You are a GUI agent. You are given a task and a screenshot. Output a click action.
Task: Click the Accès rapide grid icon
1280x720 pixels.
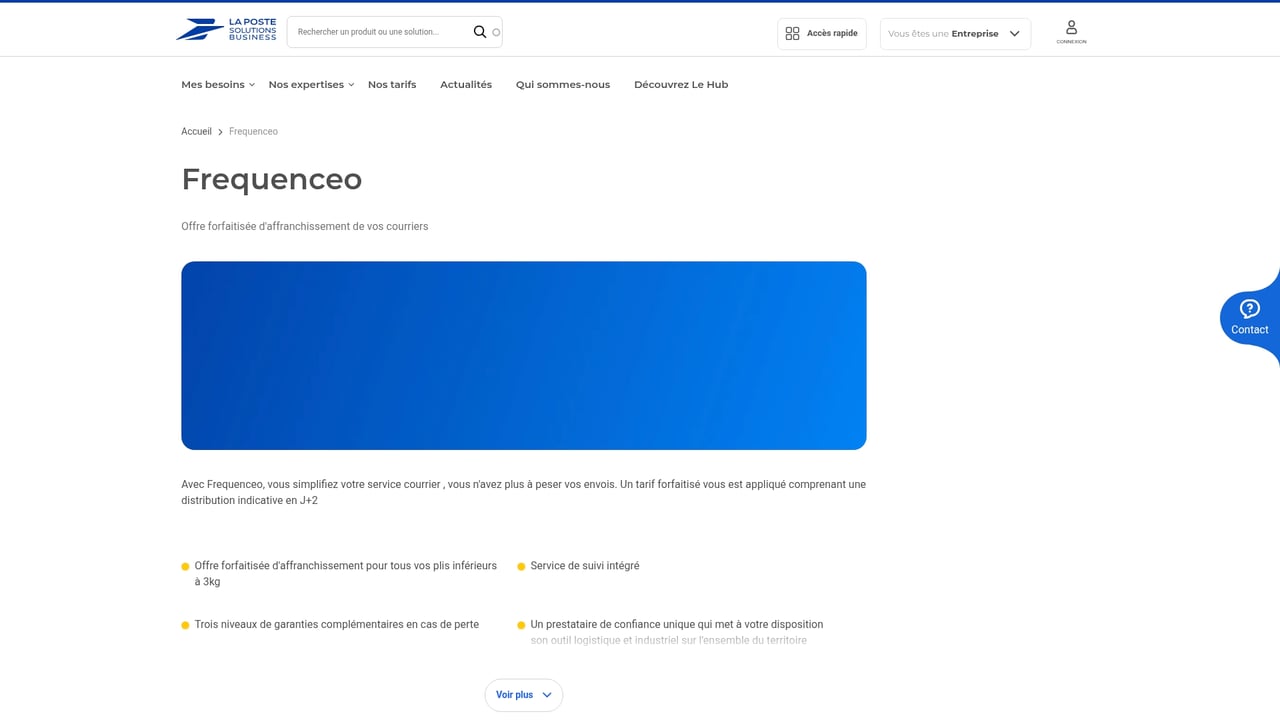click(793, 33)
